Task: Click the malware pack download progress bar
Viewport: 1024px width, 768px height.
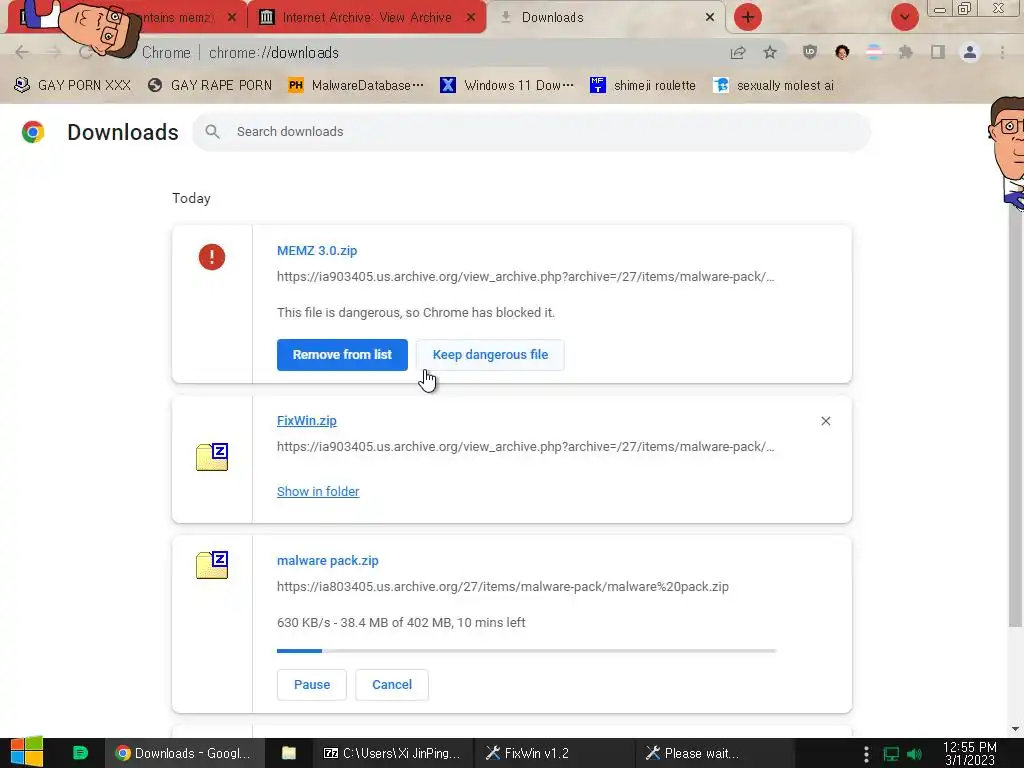Action: pos(526,651)
